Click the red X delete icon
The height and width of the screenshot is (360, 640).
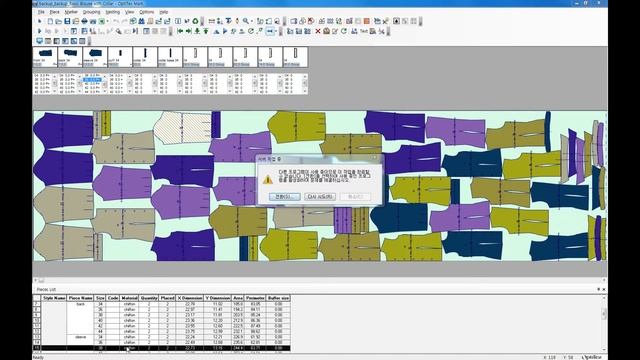tap(318, 31)
